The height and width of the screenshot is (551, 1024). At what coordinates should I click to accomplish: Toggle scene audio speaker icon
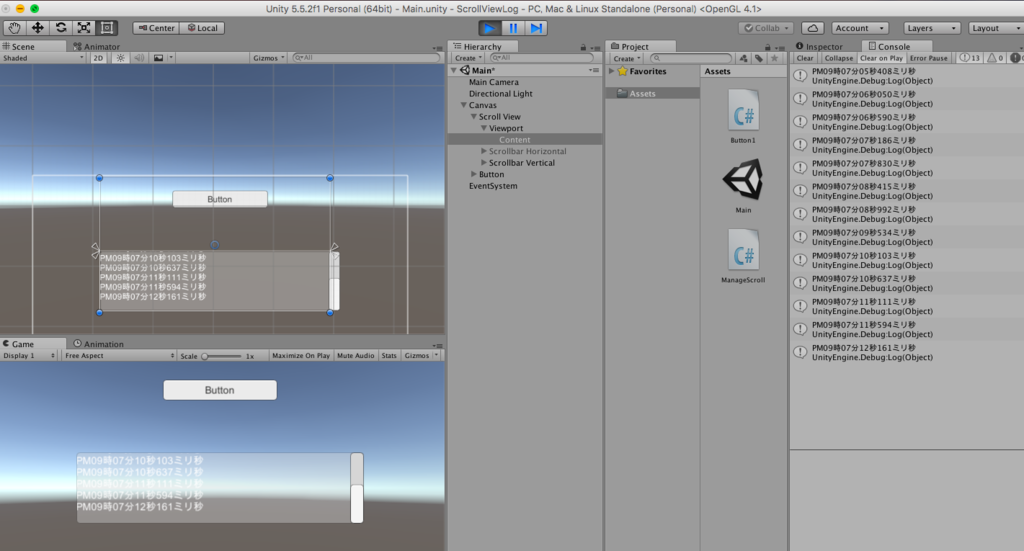coord(139,58)
